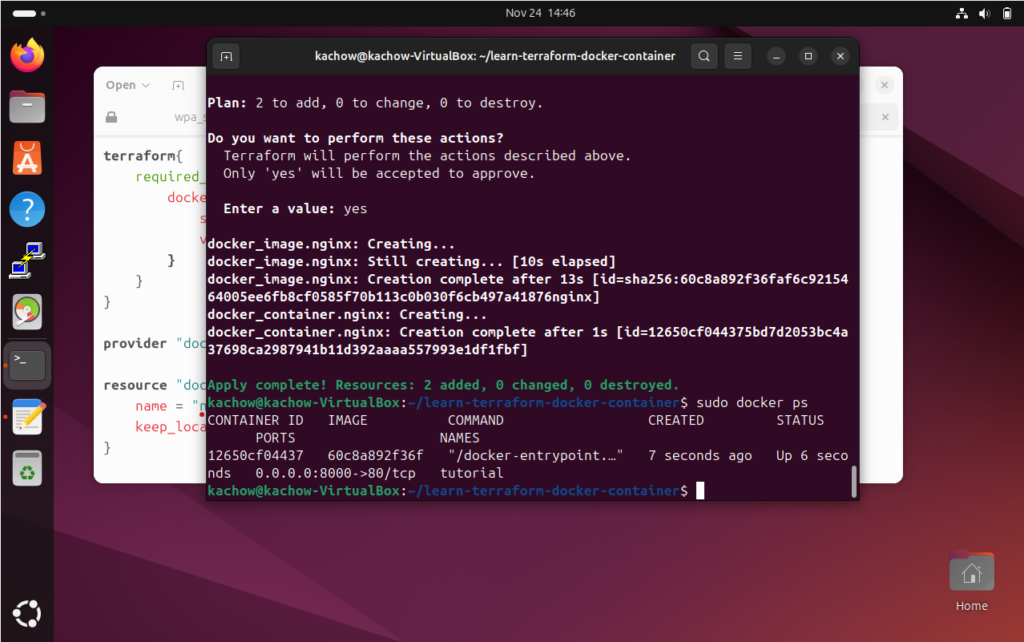
Task: Open the Help icon in dock
Action: [x=27, y=209]
